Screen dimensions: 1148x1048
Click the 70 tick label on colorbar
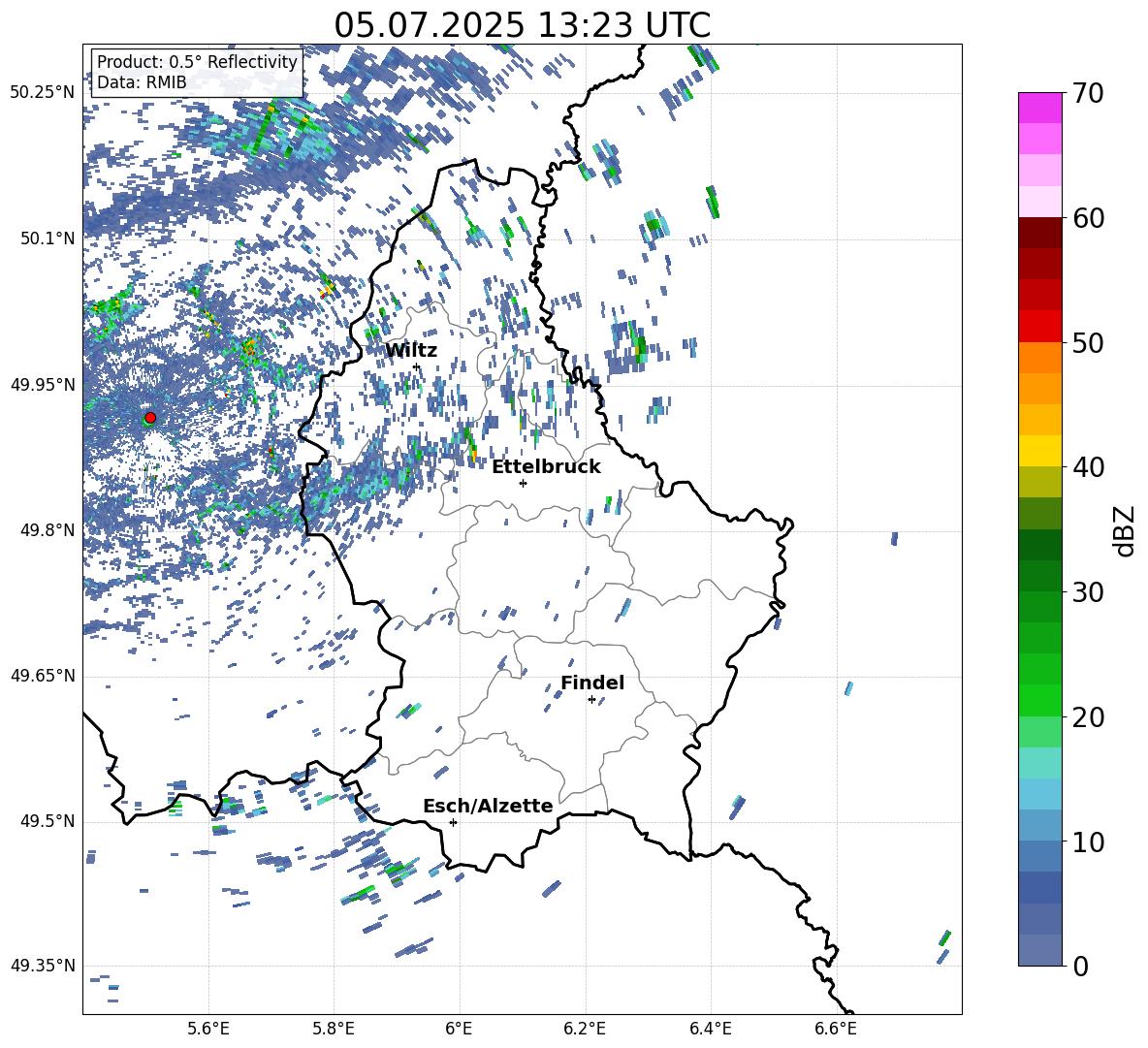click(1088, 94)
